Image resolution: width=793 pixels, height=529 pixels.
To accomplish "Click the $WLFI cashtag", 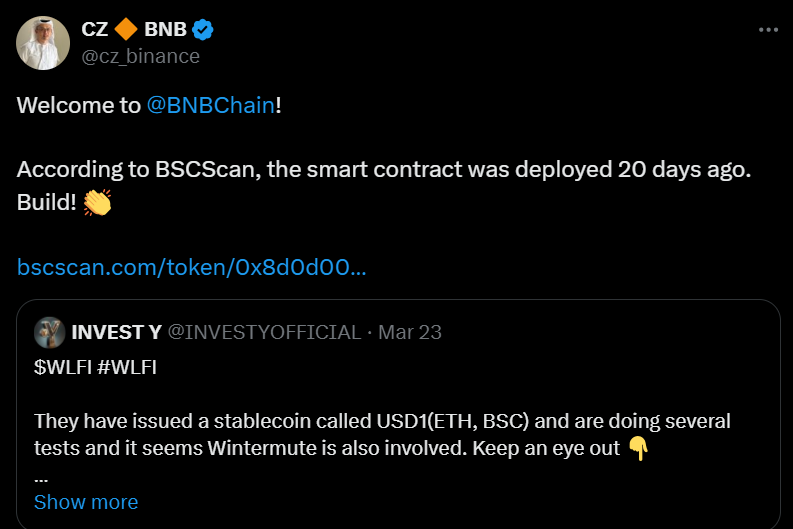I will click(x=61, y=367).
